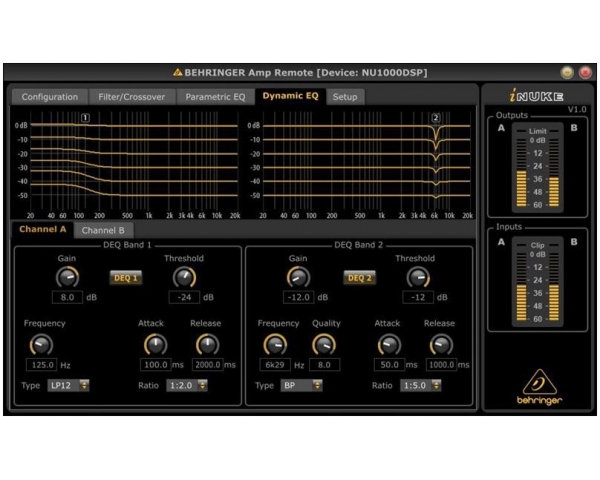Open the 1:5.0 Ratio dropdown
The width and height of the screenshot is (600, 480).
click(x=421, y=385)
